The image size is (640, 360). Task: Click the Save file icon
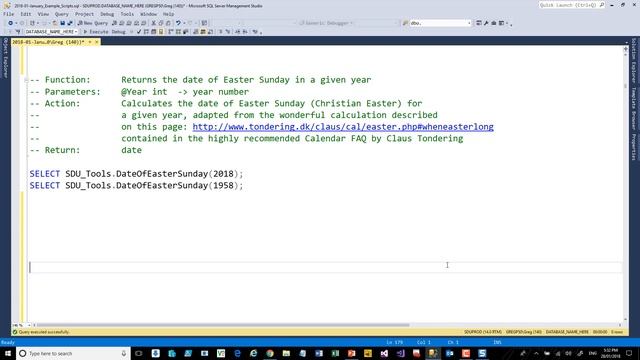click(62, 23)
